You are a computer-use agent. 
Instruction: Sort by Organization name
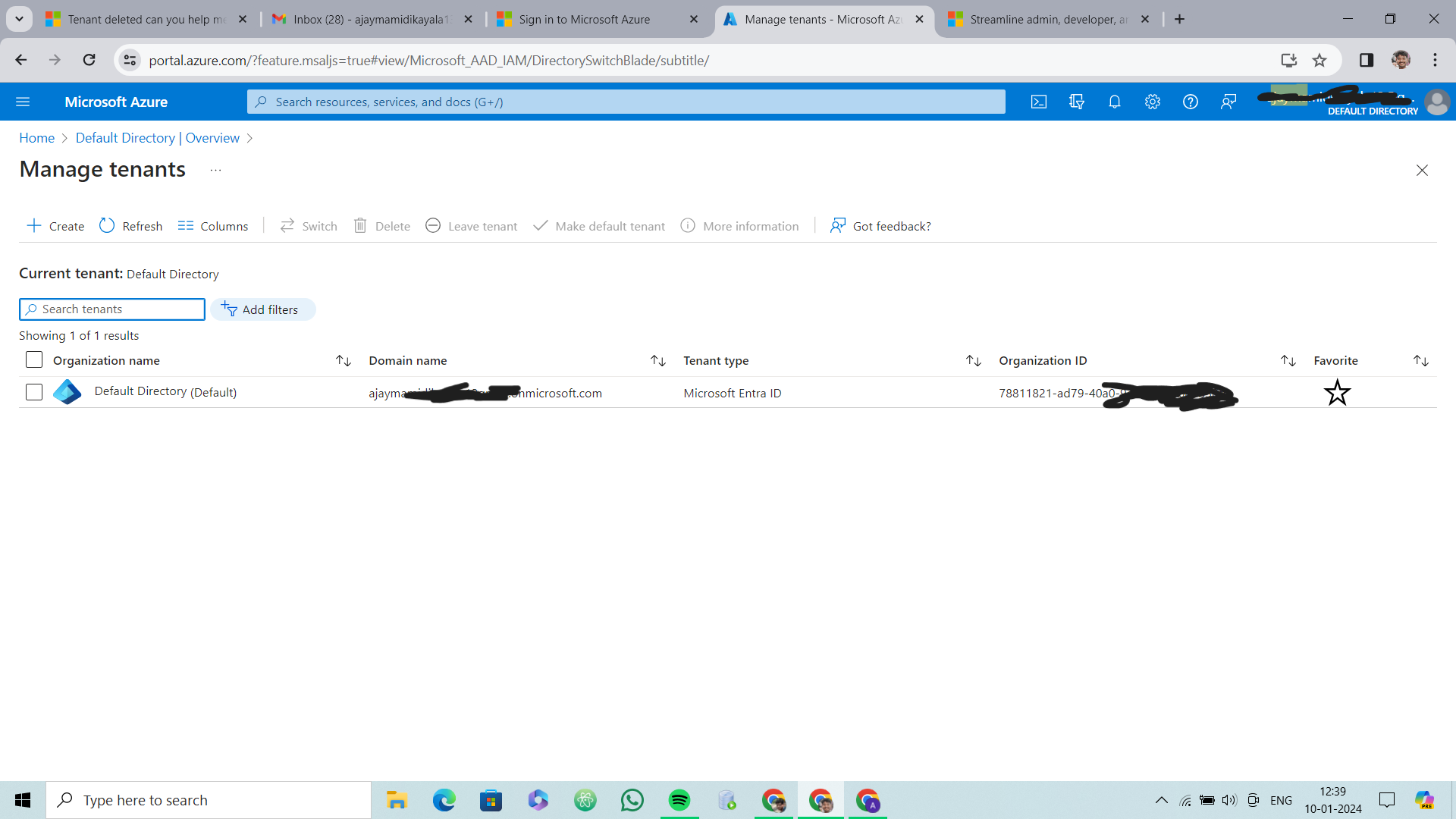344,361
